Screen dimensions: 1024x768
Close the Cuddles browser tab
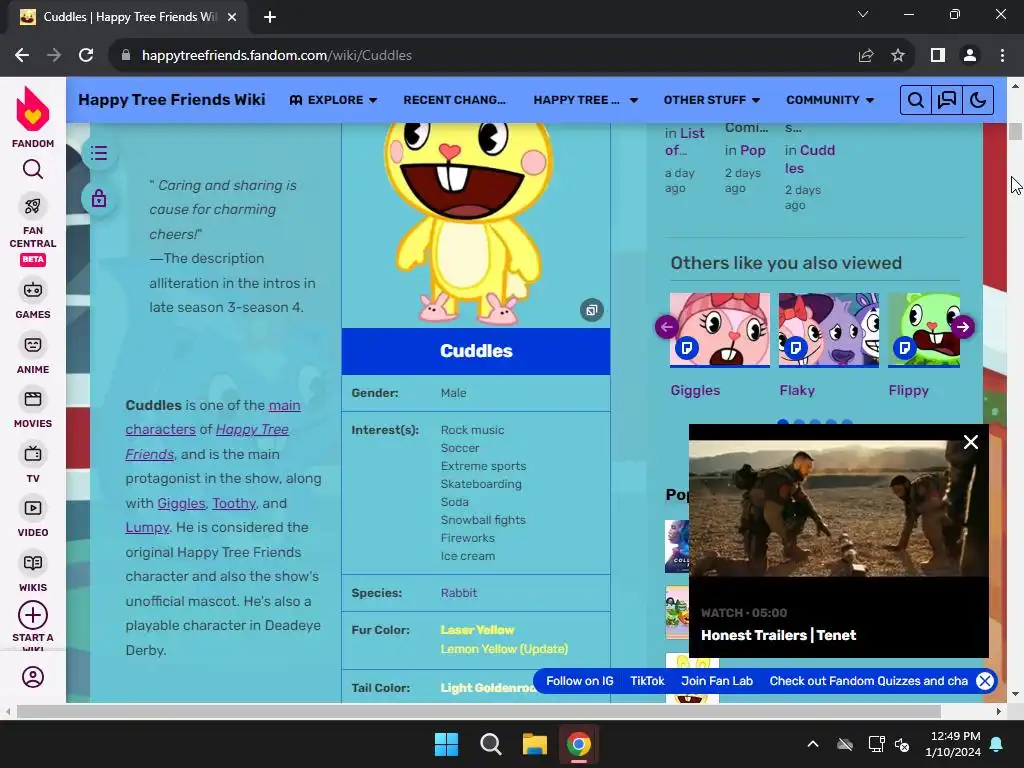coord(232,17)
